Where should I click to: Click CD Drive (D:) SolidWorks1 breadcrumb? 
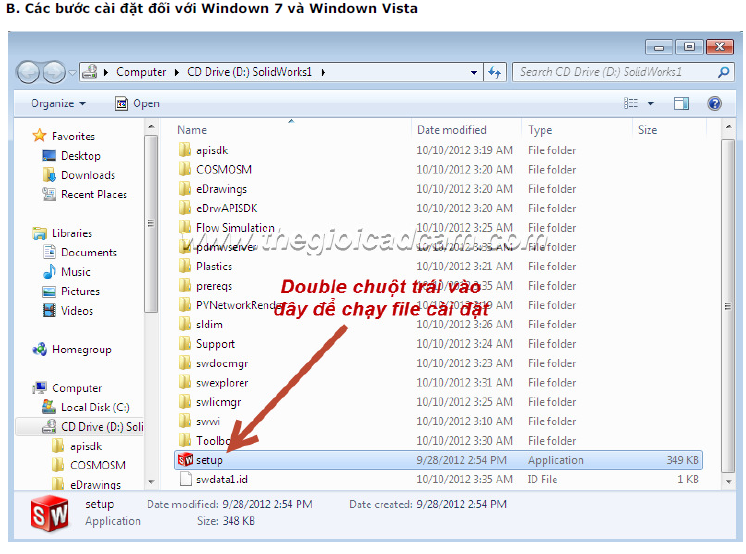tap(249, 72)
